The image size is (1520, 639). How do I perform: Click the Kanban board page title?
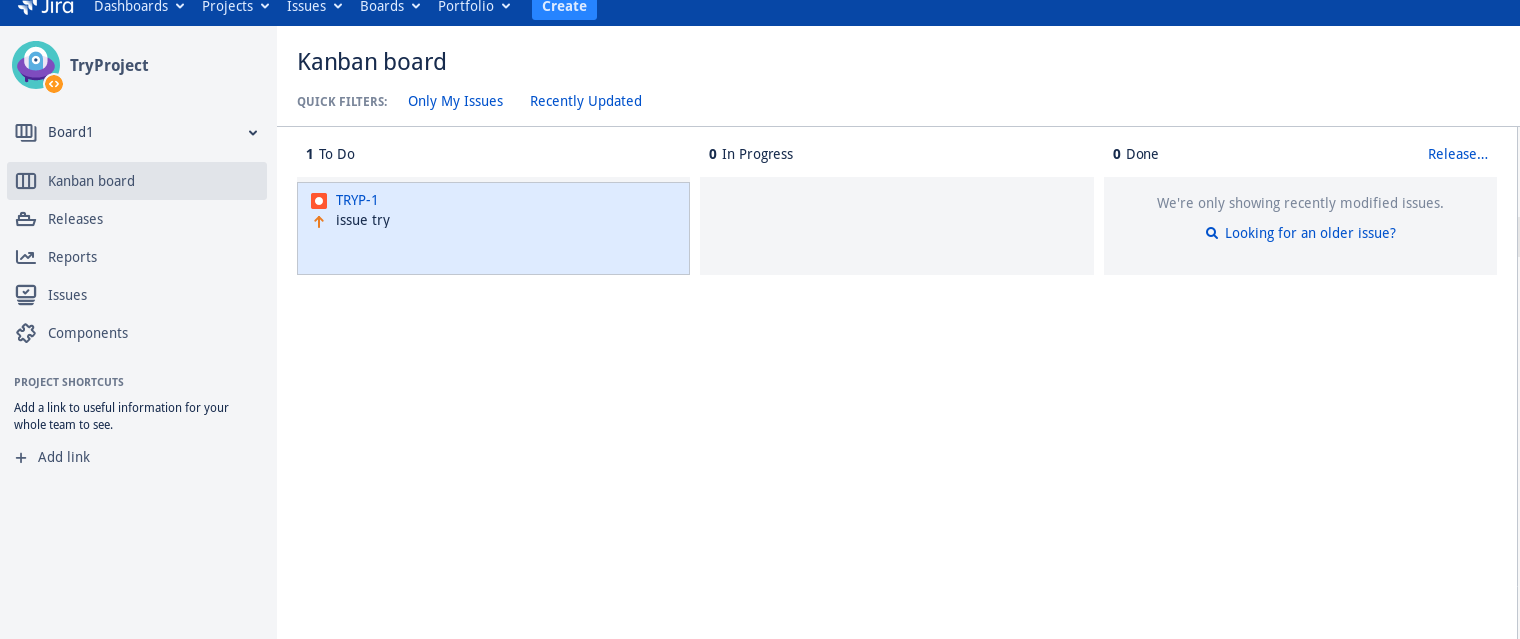tap(372, 62)
